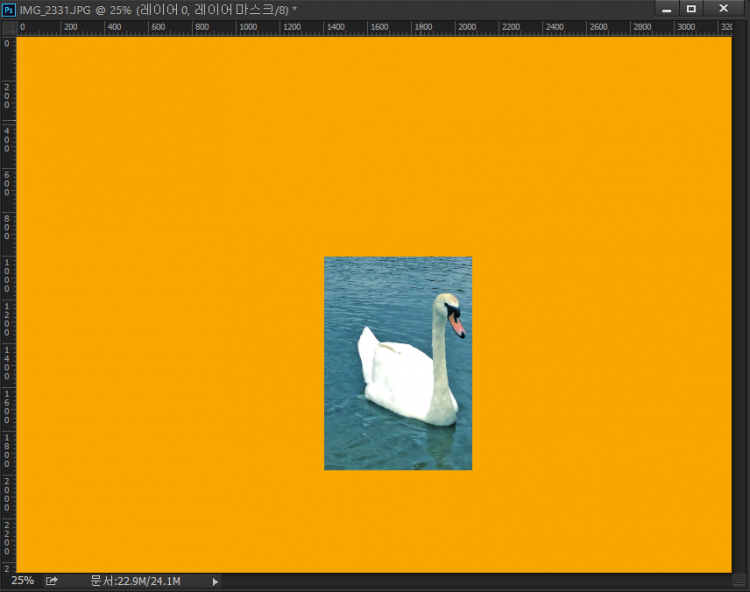Close the IMG_2331.JPG document window

point(724,9)
